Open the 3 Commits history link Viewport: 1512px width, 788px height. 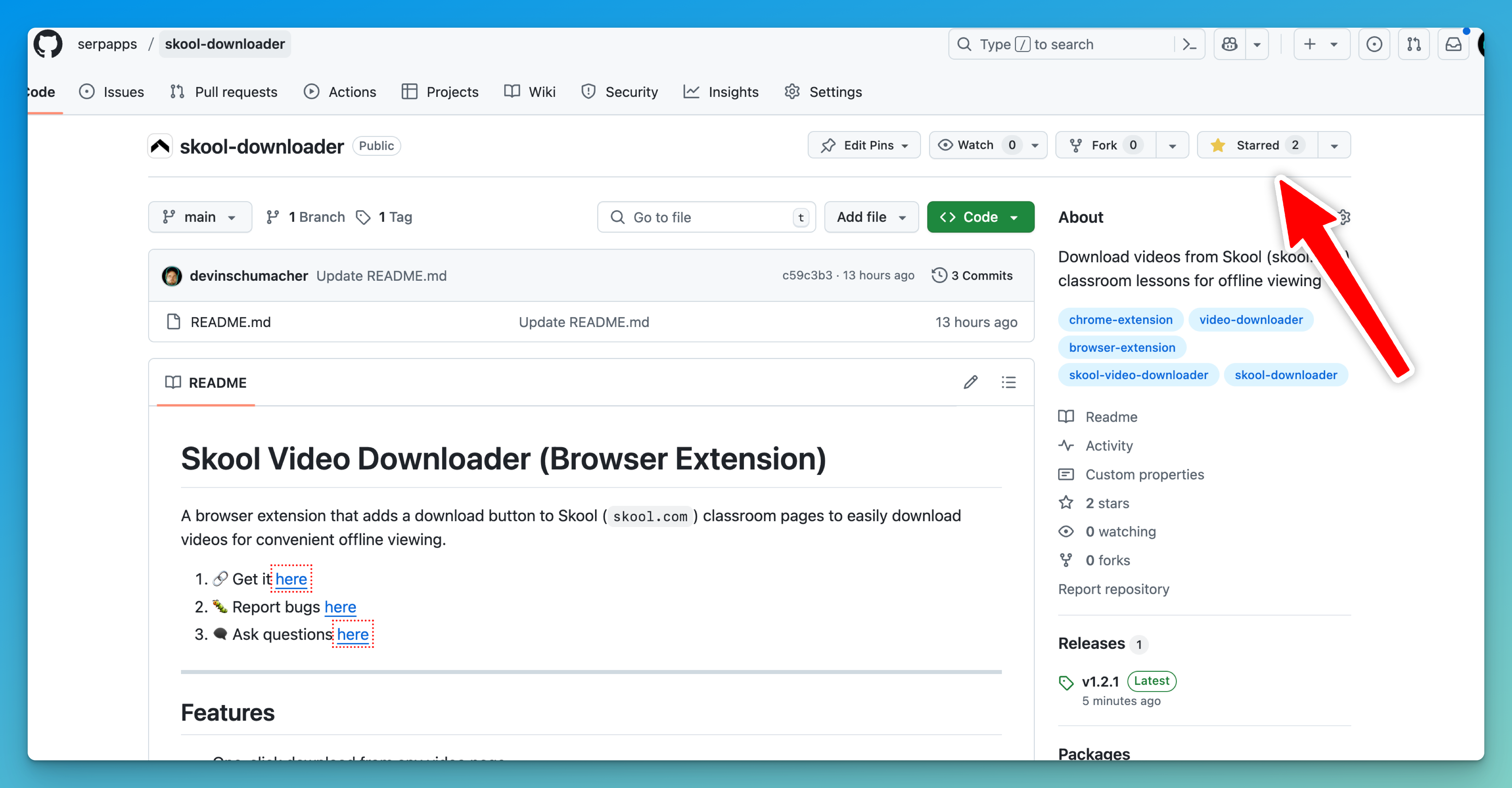(x=972, y=275)
